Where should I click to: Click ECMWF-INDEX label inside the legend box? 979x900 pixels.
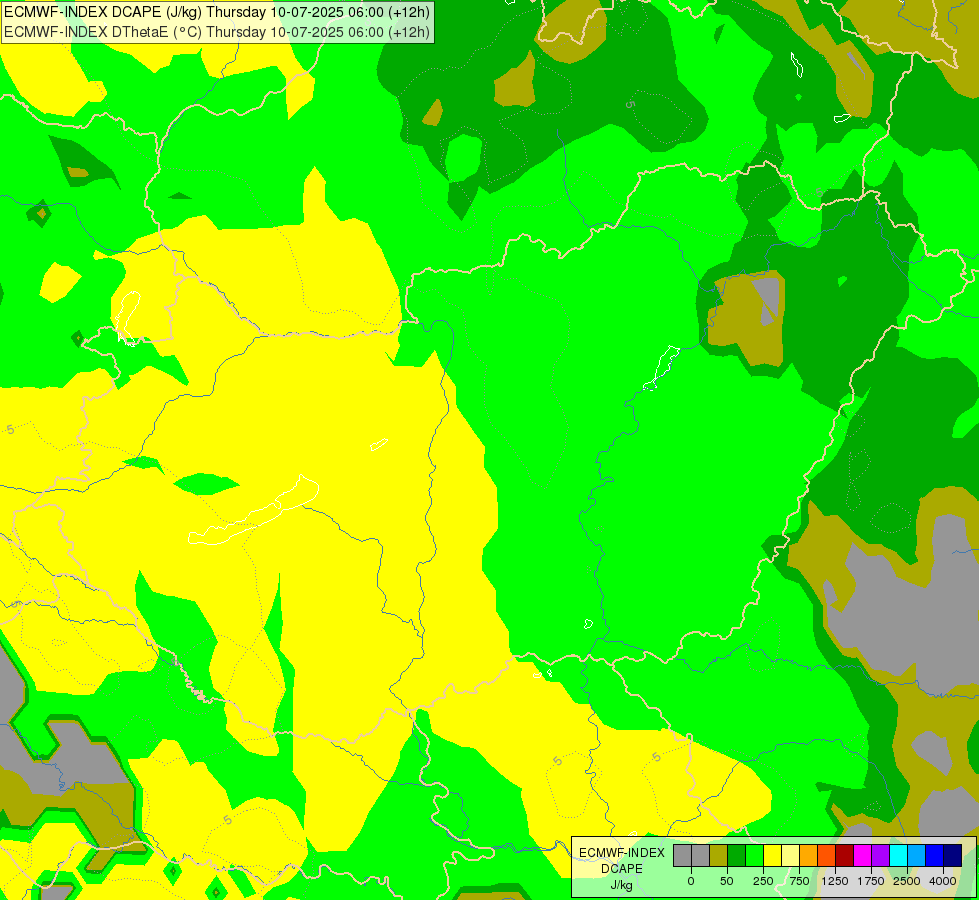click(x=622, y=853)
